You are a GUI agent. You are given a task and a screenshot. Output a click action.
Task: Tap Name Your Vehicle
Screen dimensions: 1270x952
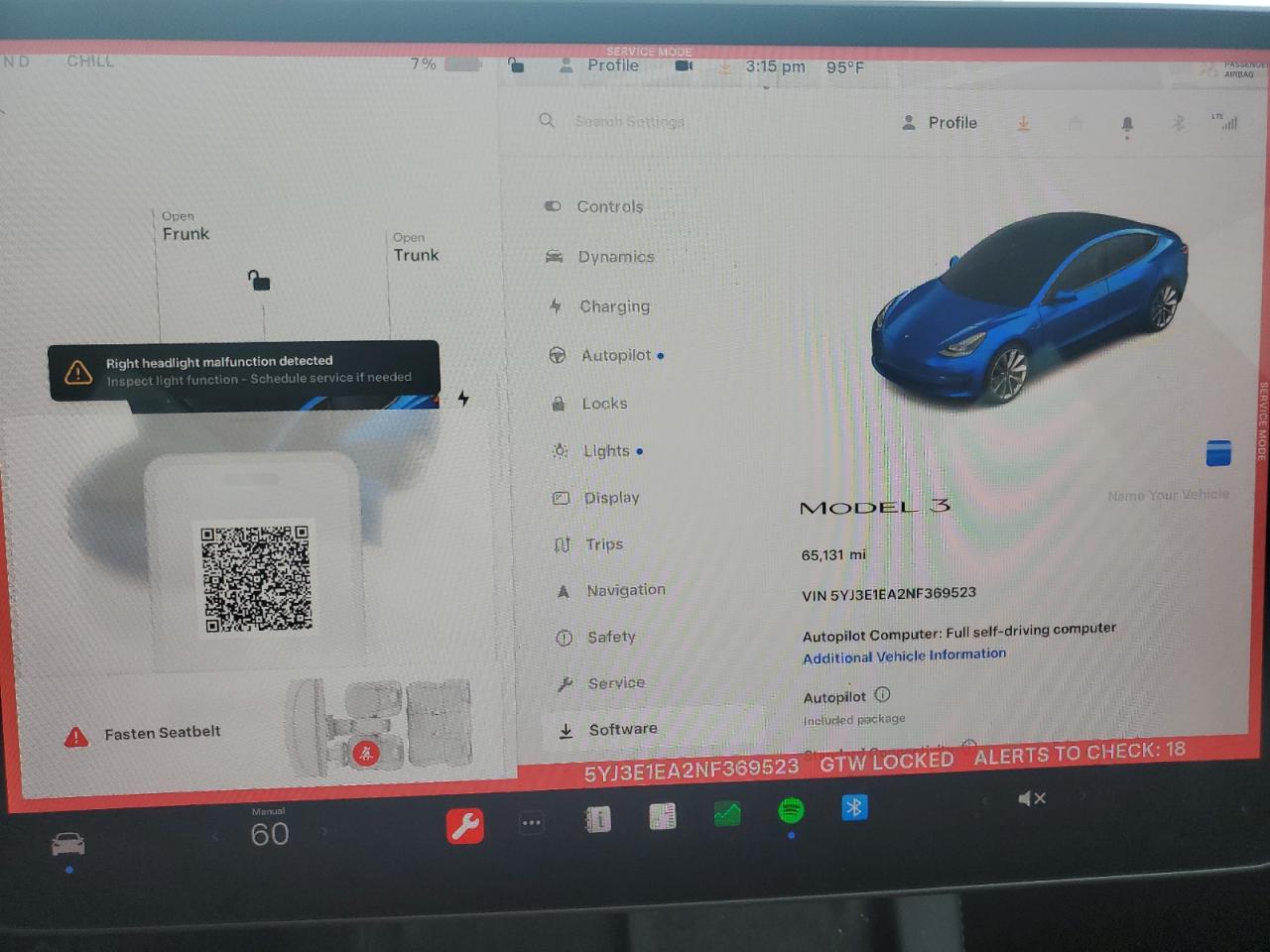pos(1168,494)
